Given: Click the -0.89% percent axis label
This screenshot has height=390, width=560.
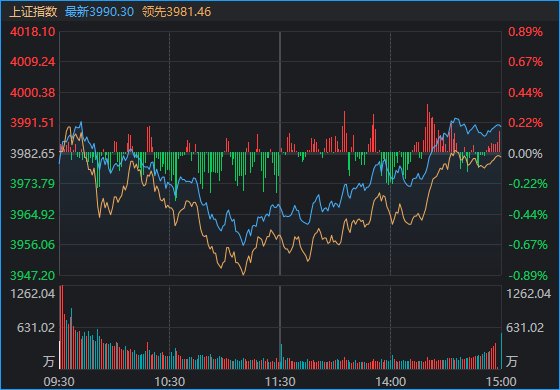Looking at the screenshot, I should coord(528,275).
